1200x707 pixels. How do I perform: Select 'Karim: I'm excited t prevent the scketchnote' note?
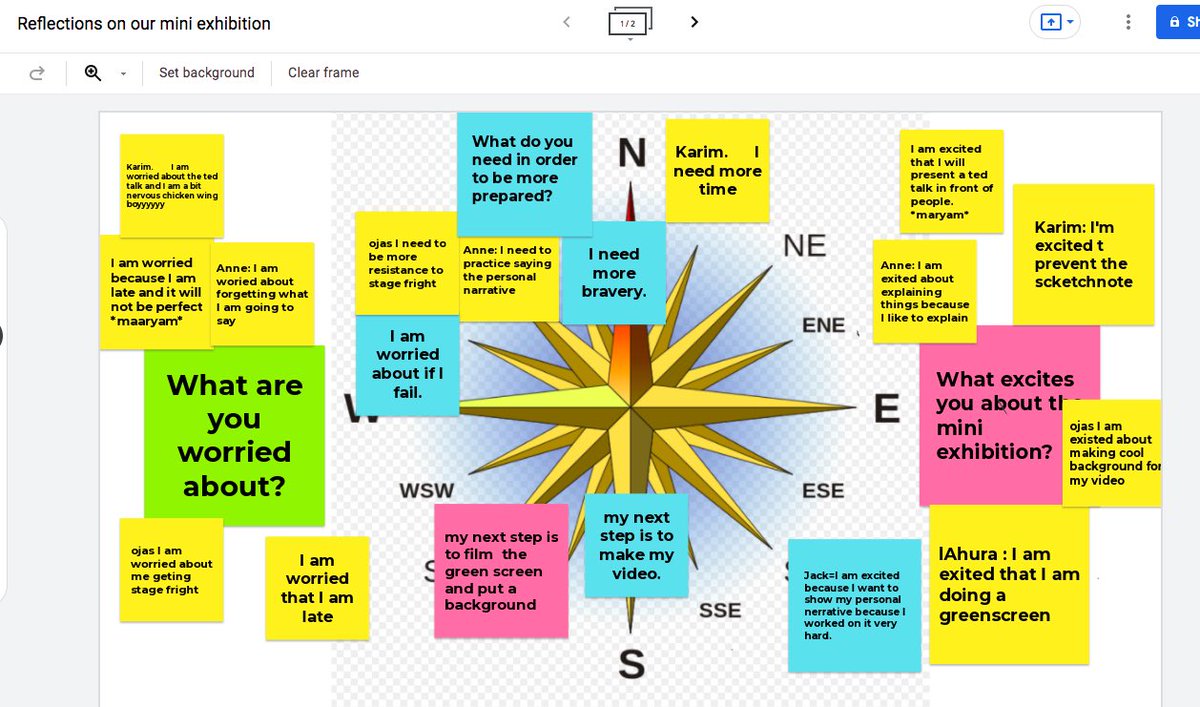pyautogui.click(x=1083, y=254)
